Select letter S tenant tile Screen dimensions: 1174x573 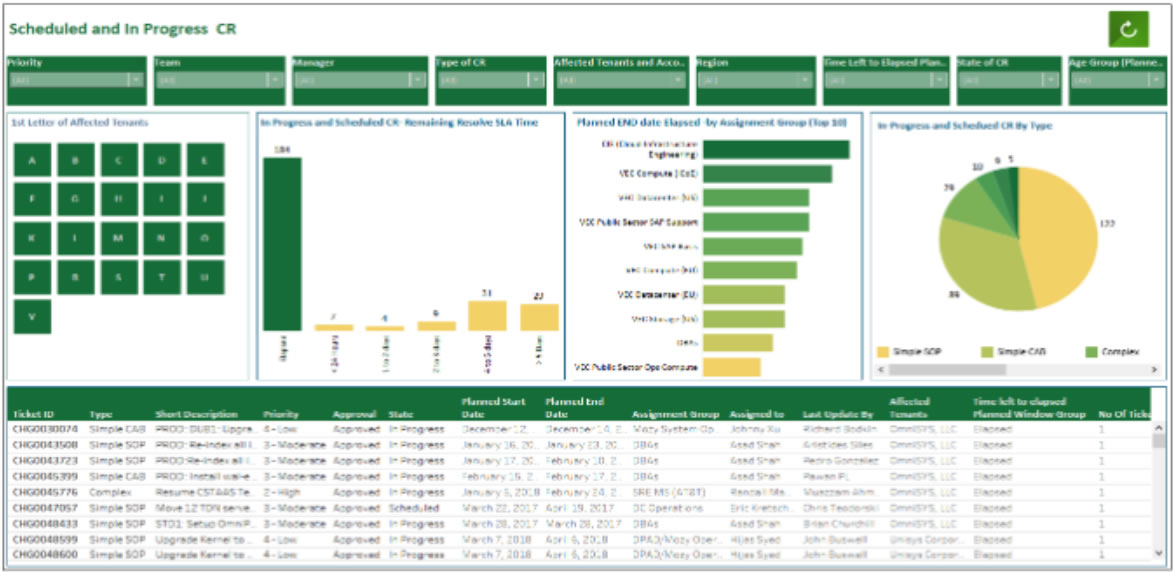point(119,277)
